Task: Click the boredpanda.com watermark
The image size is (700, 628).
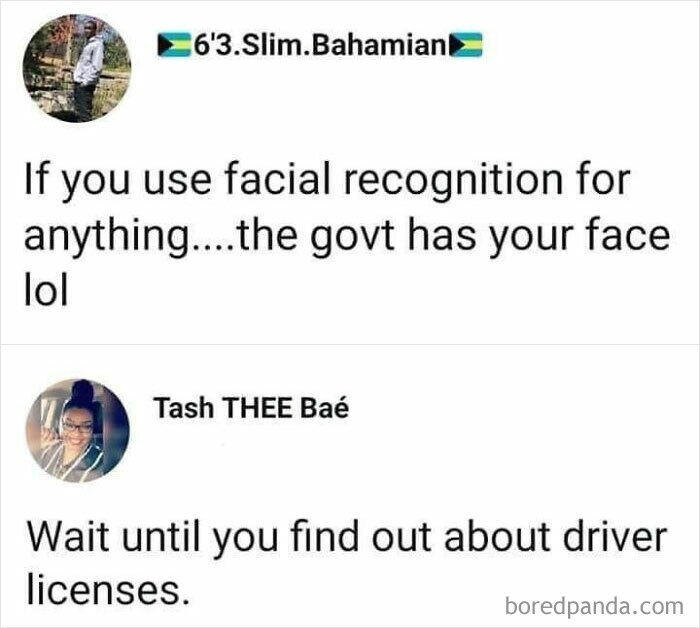Action: (594, 606)
